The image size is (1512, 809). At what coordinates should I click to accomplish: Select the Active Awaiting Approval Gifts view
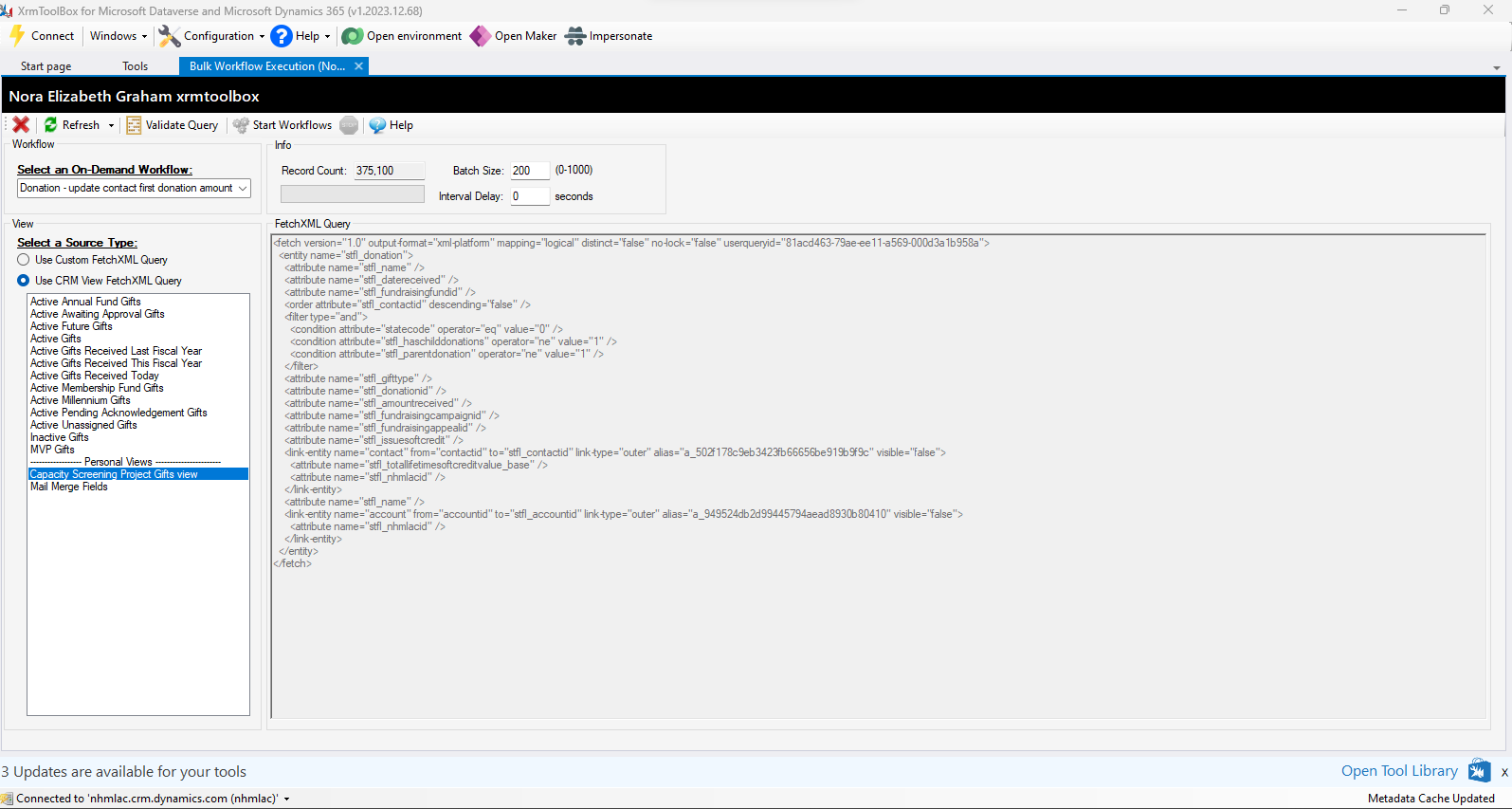point(98,314)
